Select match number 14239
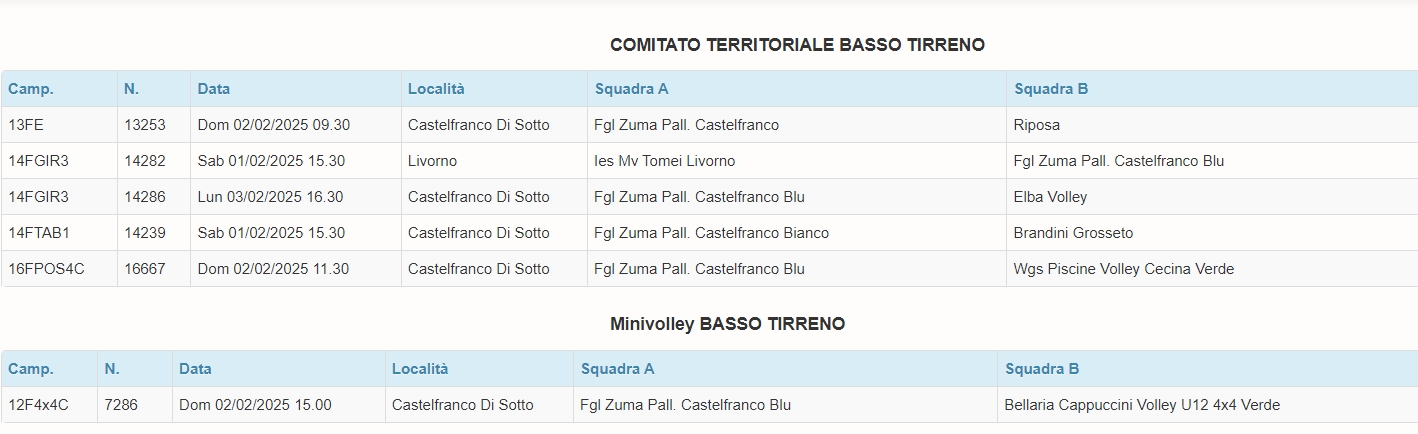The width and height of the screenshot is (1418, 434). click(145, 233)
